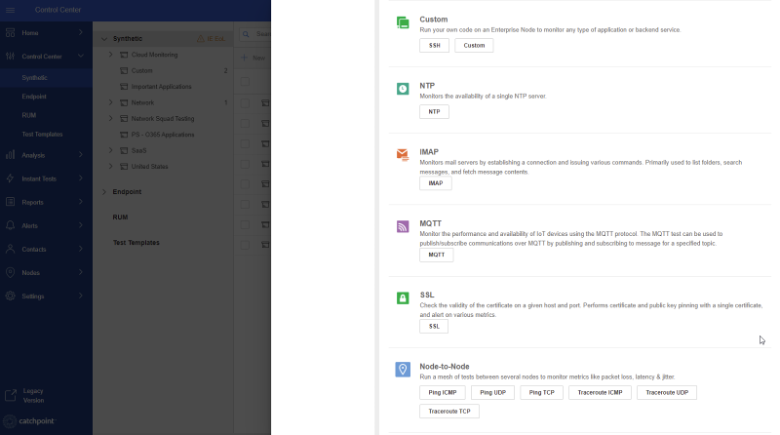Click the Legacy Version external link icon

point(10,396)
